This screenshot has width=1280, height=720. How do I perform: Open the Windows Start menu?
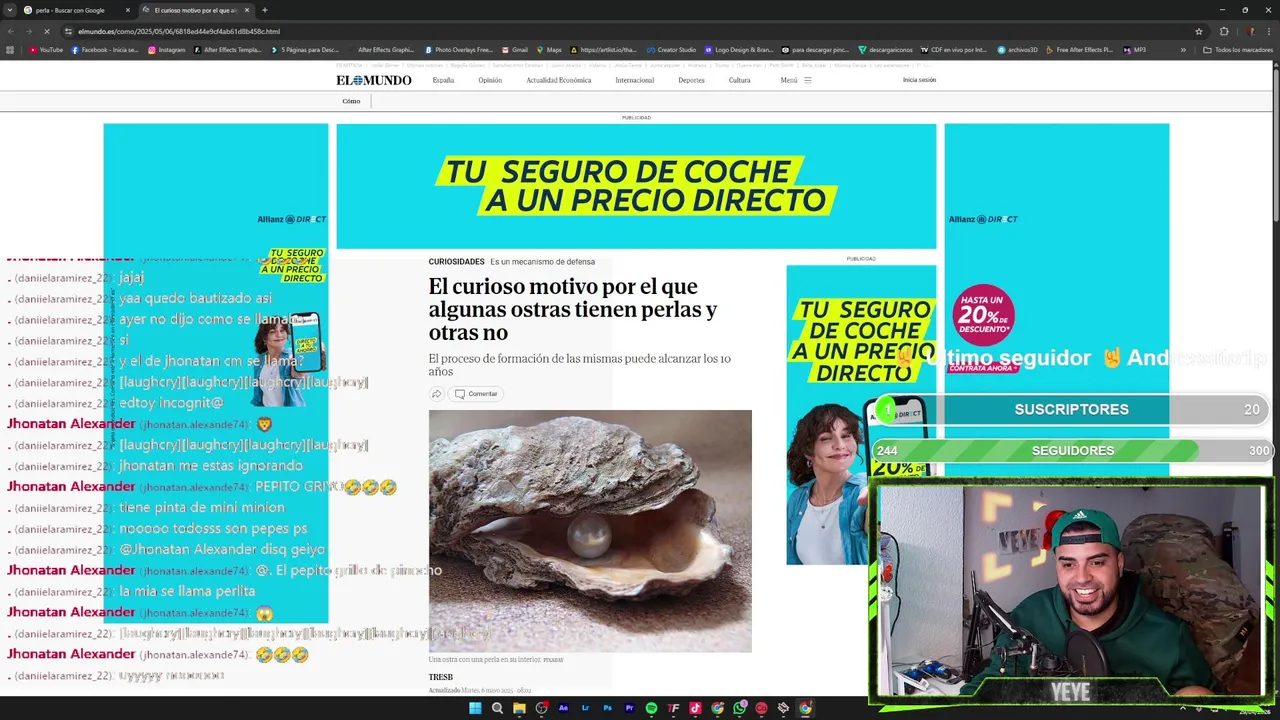pyautogui.click(x=475, y=708)
